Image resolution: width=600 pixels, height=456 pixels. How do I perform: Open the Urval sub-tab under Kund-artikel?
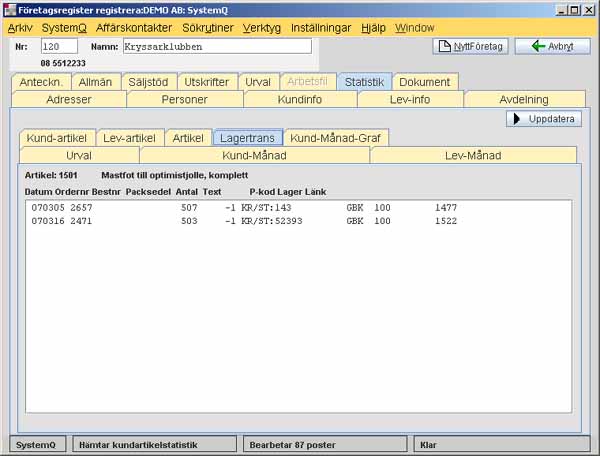point(79,155)
